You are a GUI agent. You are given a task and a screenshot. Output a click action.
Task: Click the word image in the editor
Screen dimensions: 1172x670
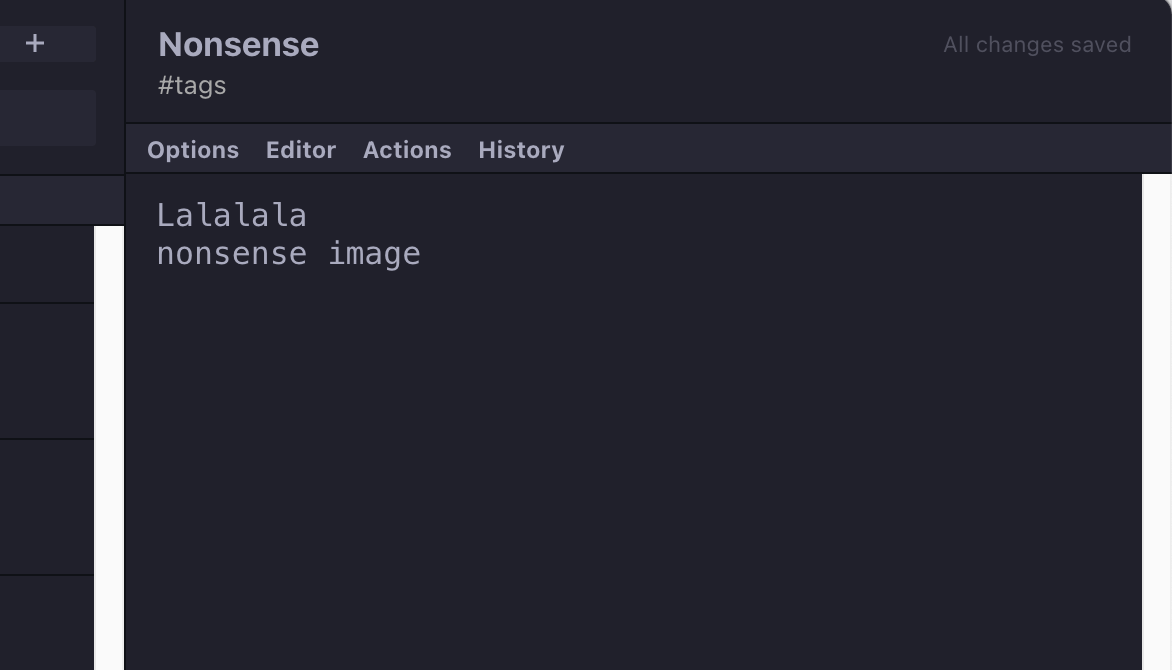coord(374,254)
